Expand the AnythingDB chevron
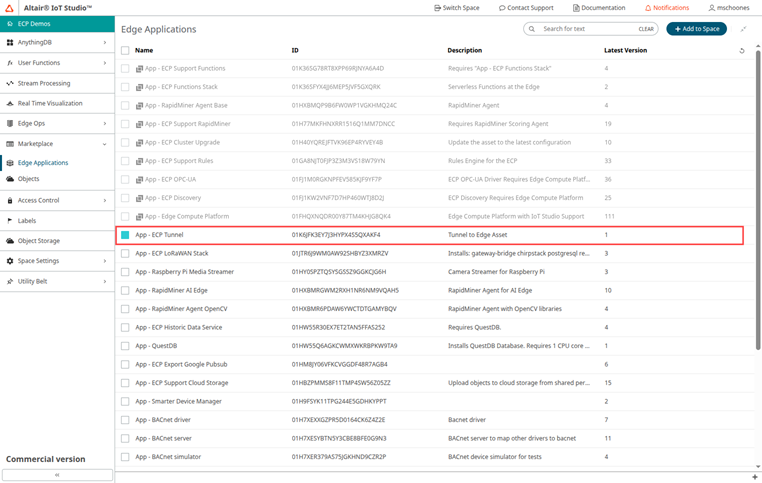The height and width of the screenshot is (483, 762). pyautogui.click(x=104, y=43)
